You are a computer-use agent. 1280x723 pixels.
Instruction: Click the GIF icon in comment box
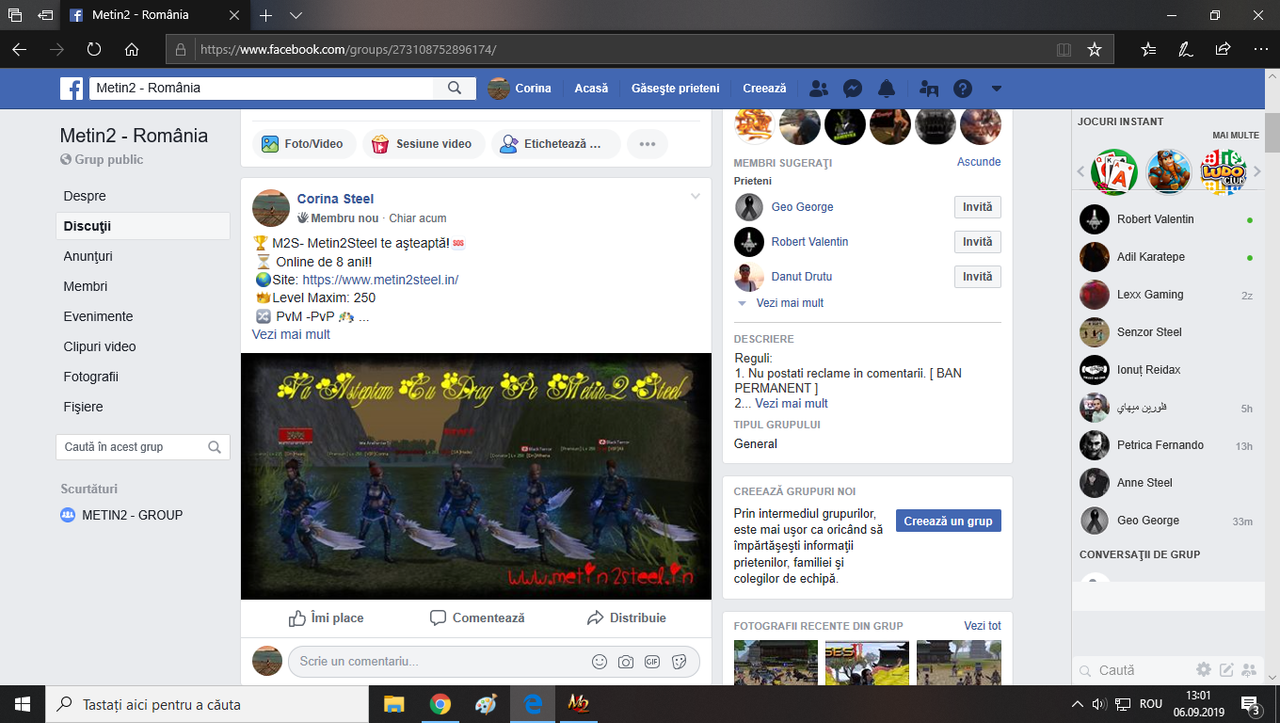point(652,661)
